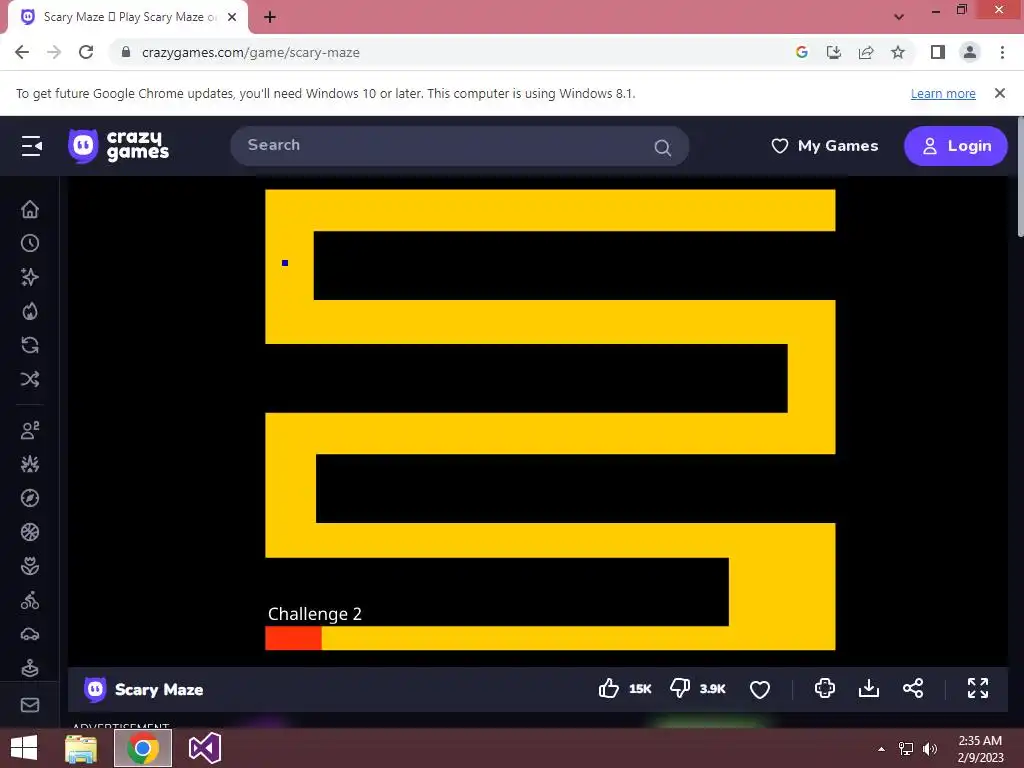The height and width of the screenshot is (768, 1024).
Task: Open New games sparkle icon in sidebar
Action: (30, 277)
